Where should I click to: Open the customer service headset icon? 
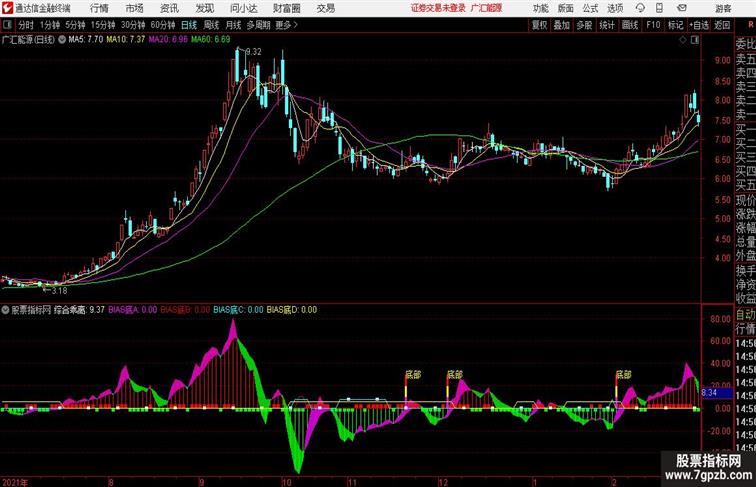[640, 8]
